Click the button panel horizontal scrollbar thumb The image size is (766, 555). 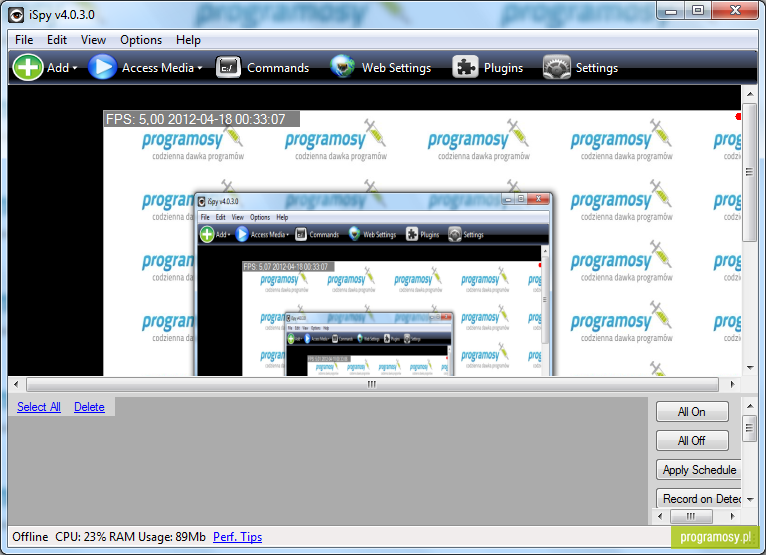(x=691, y=516)
